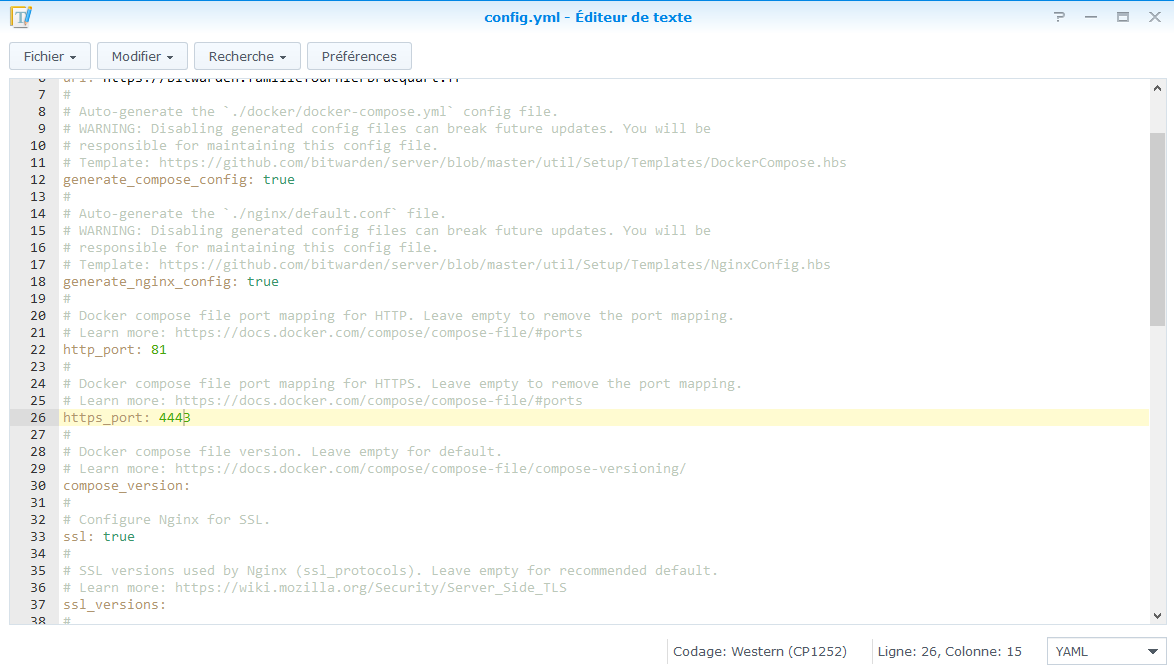
Task: Click true after generate_compose_config
Action: [x=279, y=180]
